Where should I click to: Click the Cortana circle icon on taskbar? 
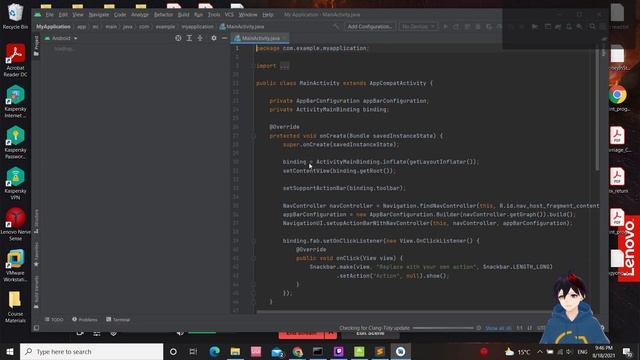coord(173,351)
